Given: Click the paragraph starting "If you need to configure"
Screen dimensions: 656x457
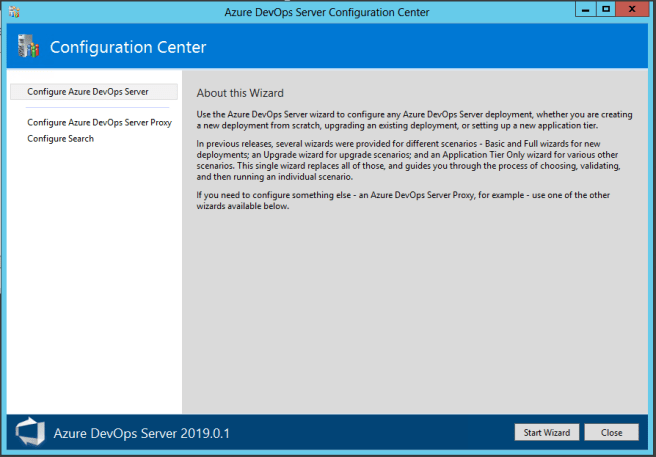Looking at the screenshot, I should [414, 200].
